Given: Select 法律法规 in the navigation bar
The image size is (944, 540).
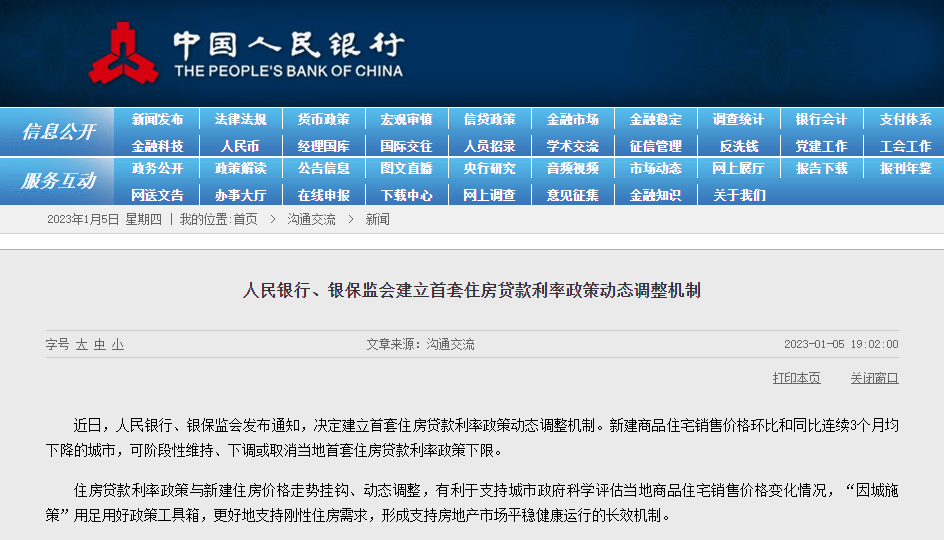Looking at the screenshot, I should pyautogui.click(x=240, y=119).
